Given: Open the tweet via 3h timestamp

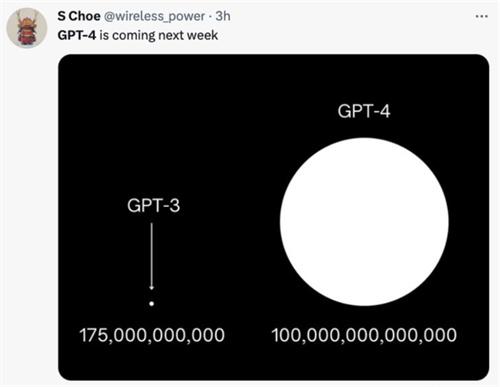Looking at the screenshot, I should click(223, 16).
